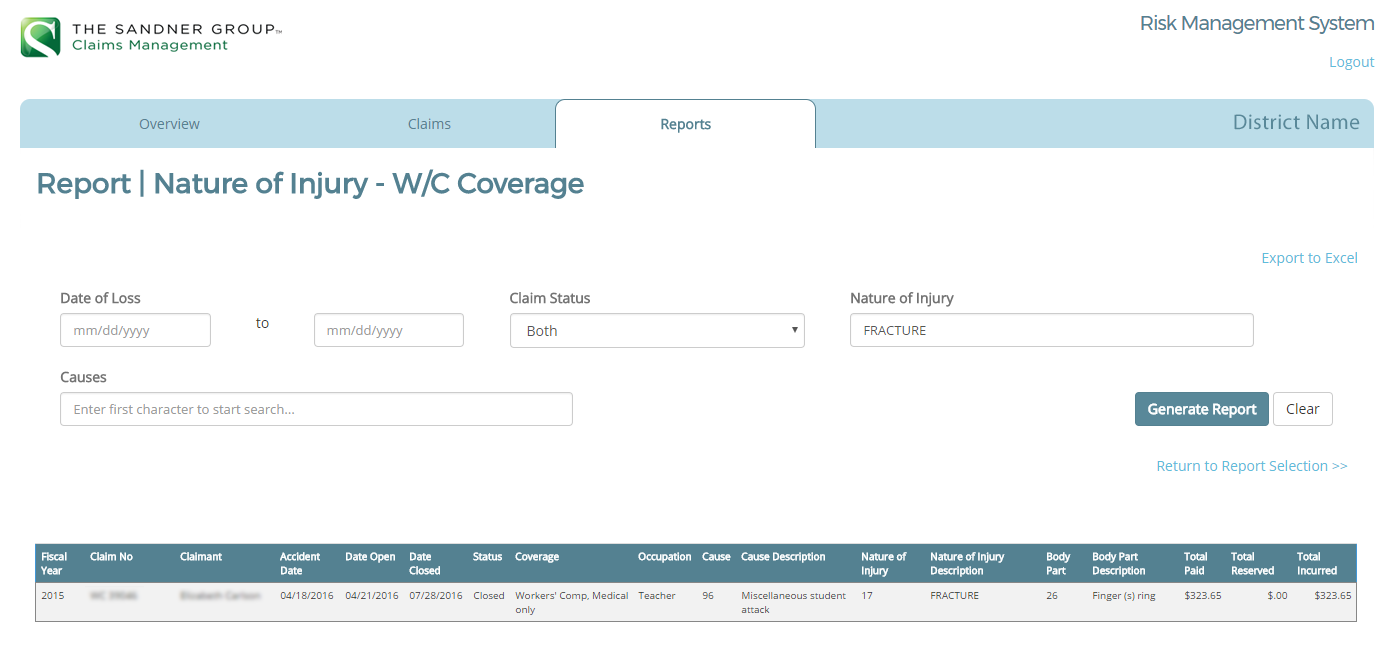
Task: Open the Claim Status dropdown
Action: tap(657, 331)
